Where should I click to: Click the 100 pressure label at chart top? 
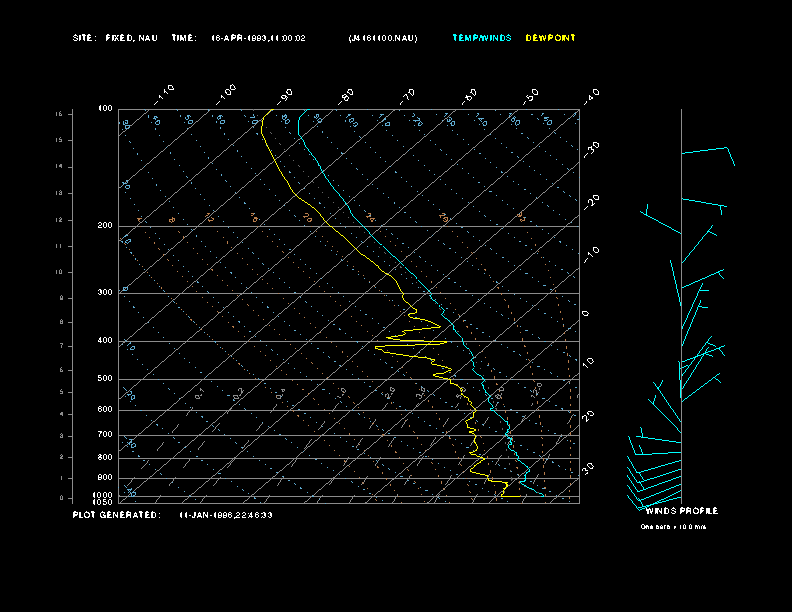[104, 108]
